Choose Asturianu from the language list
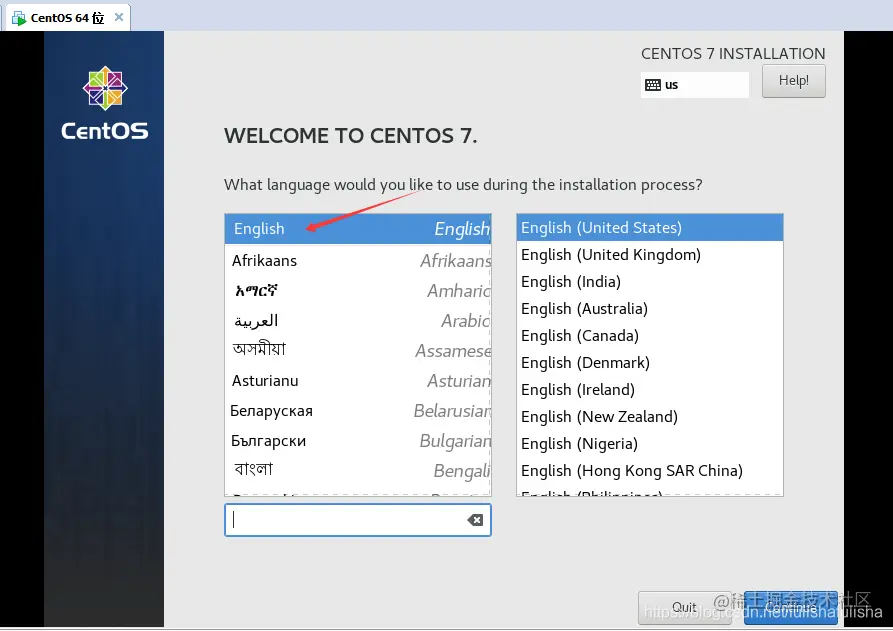 tap(358, 380)
